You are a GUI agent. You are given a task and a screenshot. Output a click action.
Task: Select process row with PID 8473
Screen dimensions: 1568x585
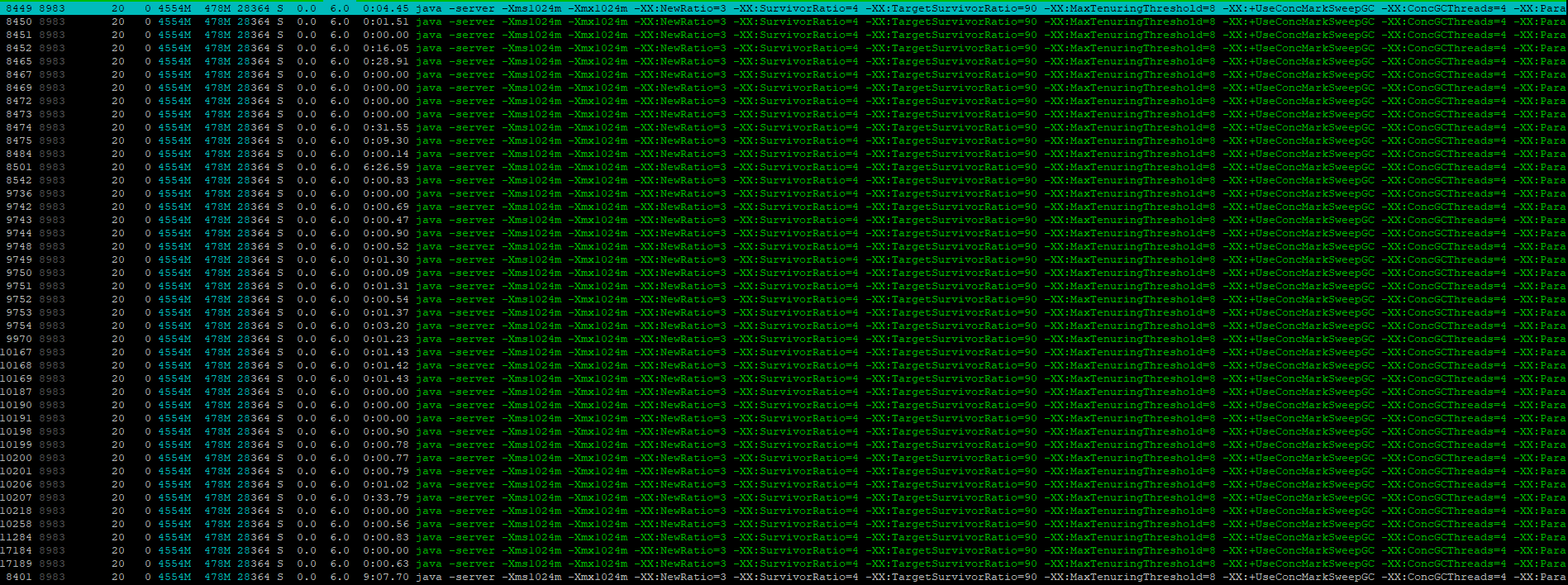pyautogui.click(x=784, y=114)
